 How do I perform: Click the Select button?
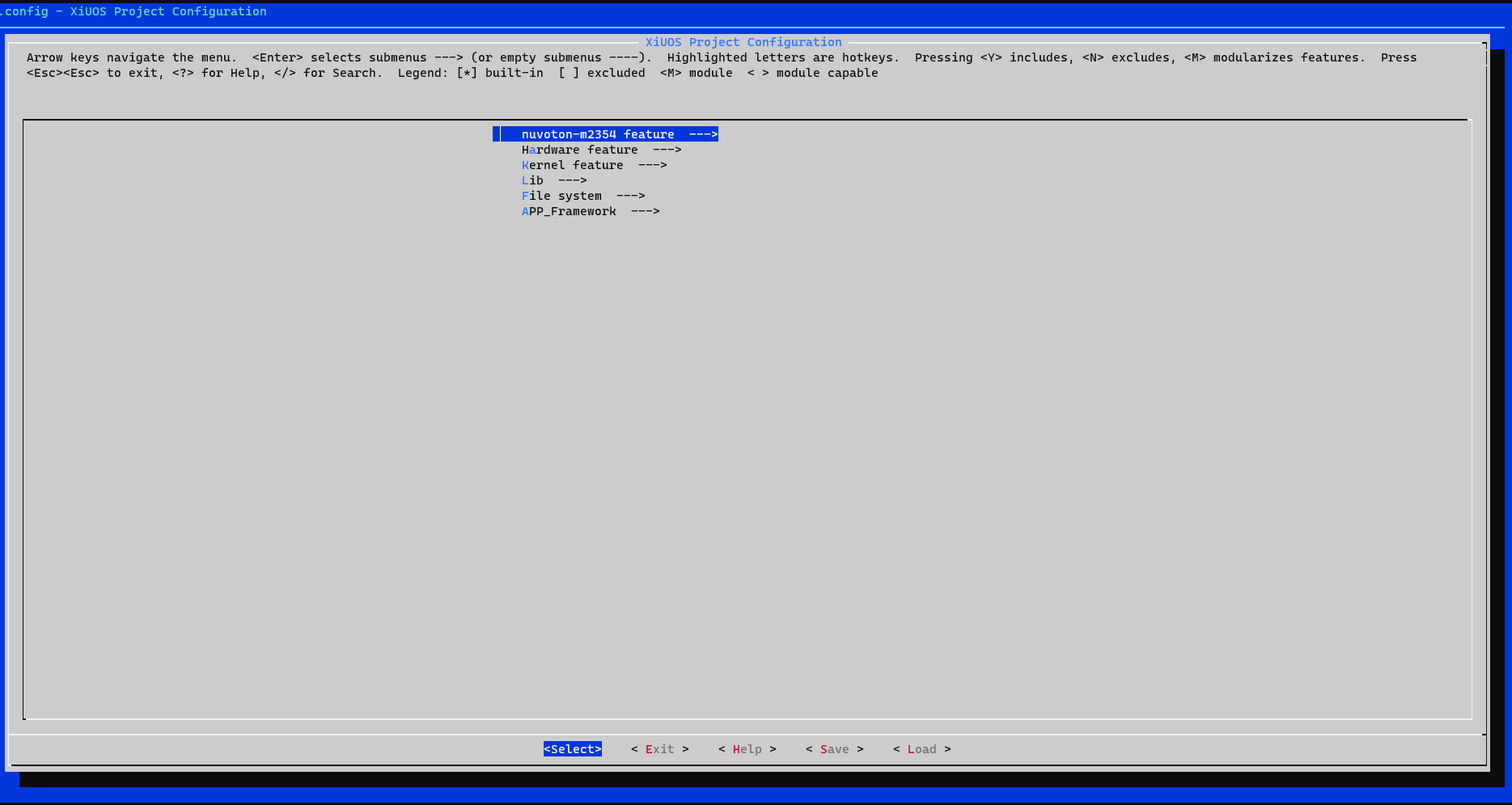coord(573,749)
